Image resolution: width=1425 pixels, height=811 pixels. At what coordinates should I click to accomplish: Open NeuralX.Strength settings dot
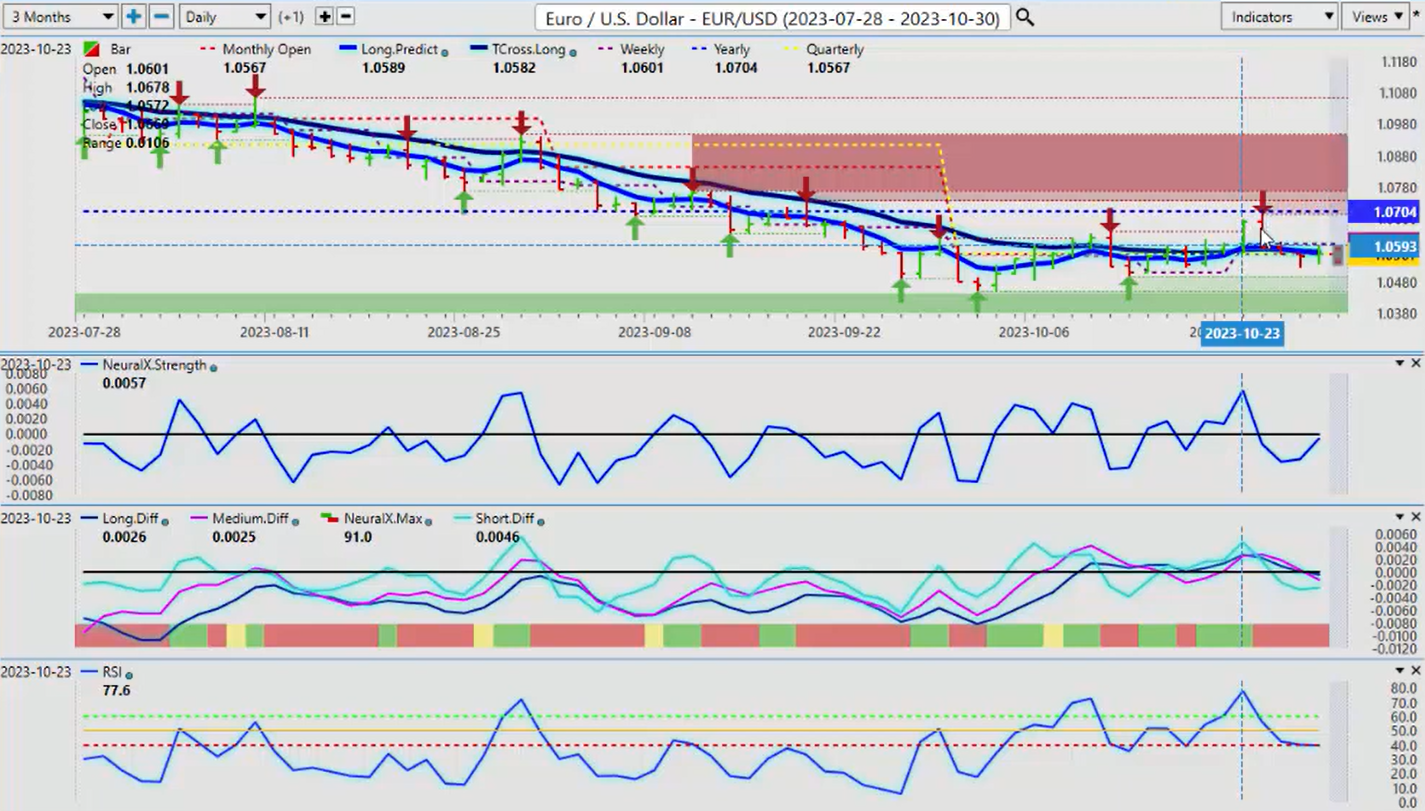[213, 367]
